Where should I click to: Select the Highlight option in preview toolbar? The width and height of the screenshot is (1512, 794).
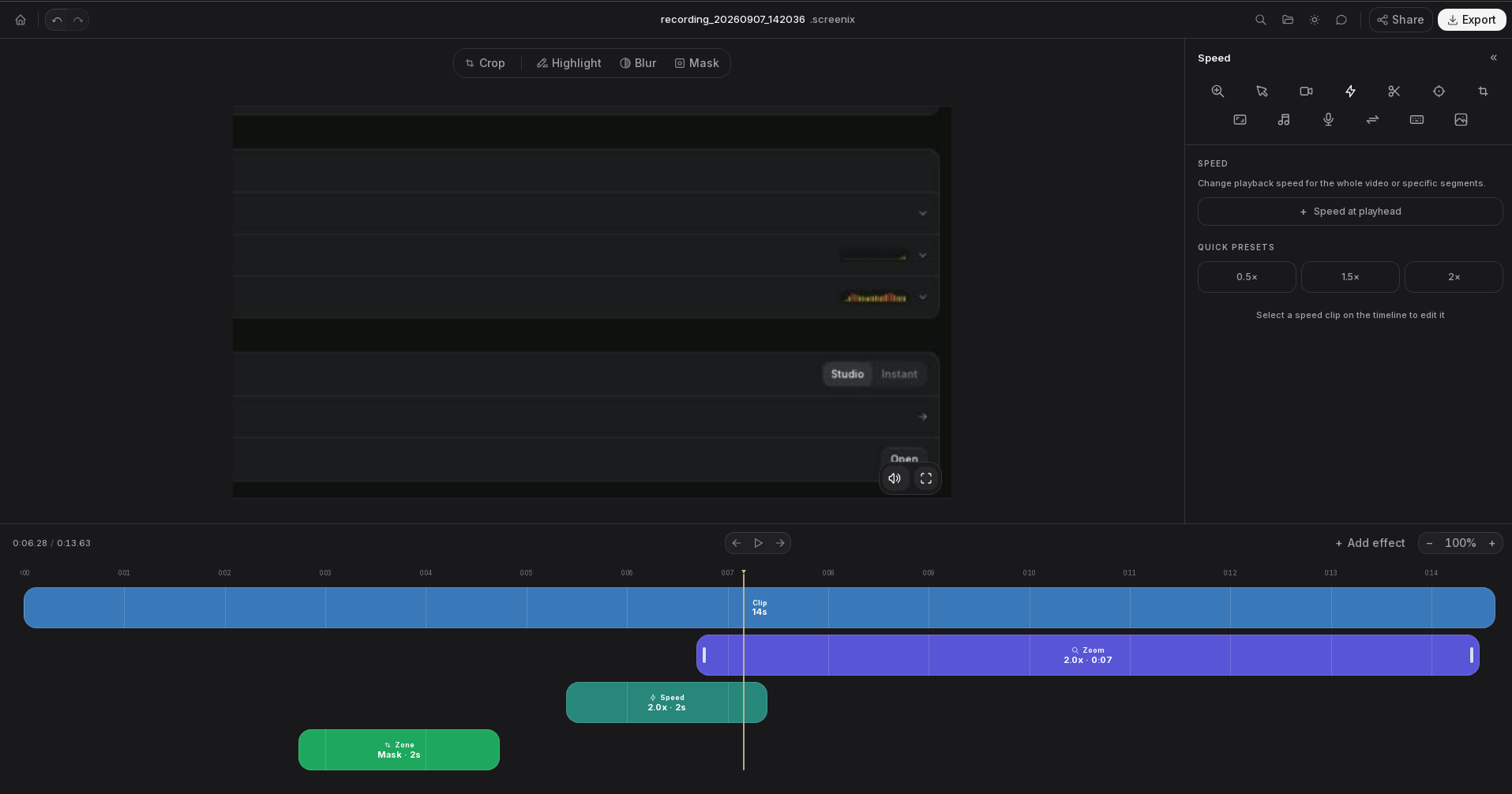tap(568, 63)
